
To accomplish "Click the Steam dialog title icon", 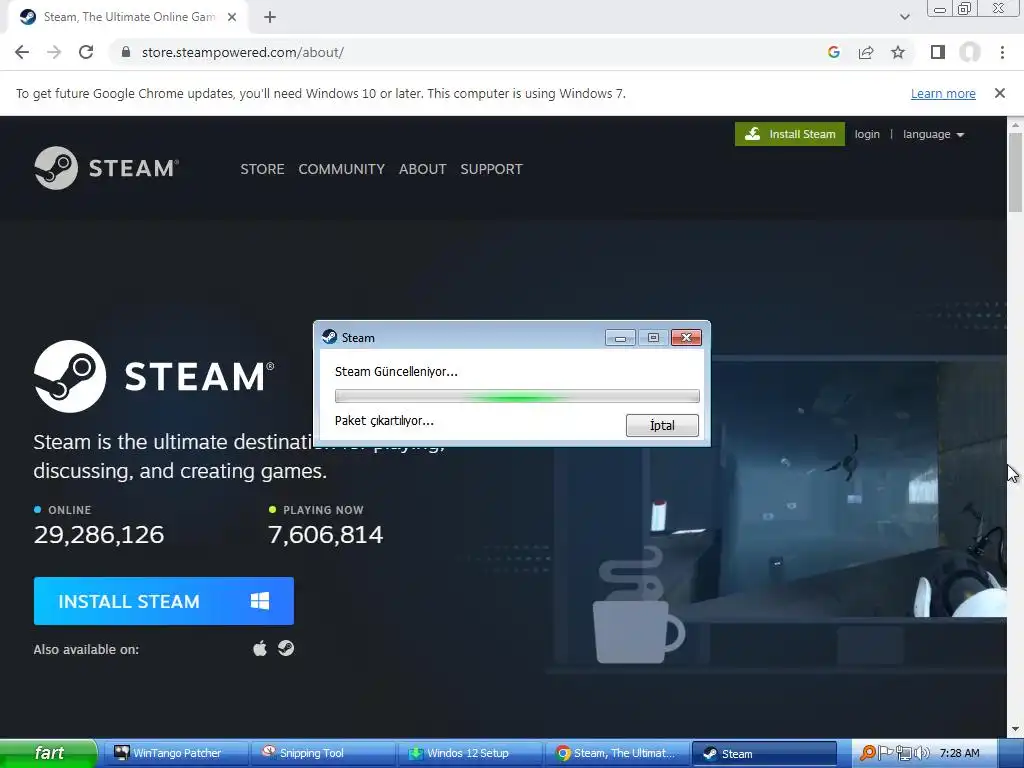I will (330, 337).
